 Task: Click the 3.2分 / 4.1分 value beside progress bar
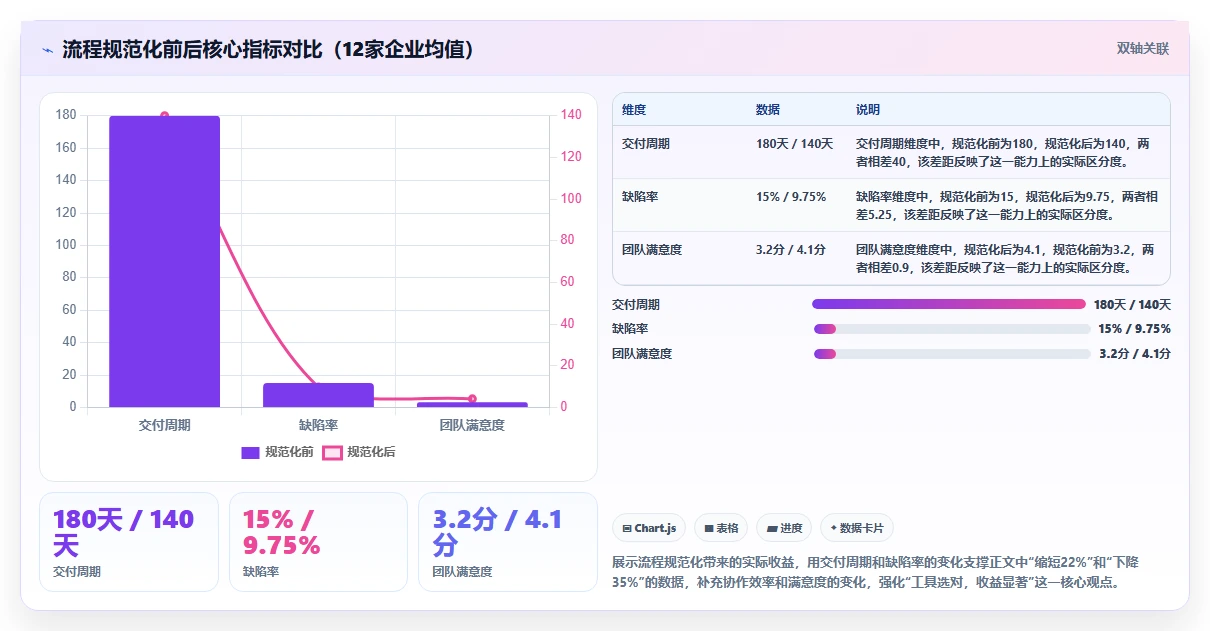click(1135, 353)
